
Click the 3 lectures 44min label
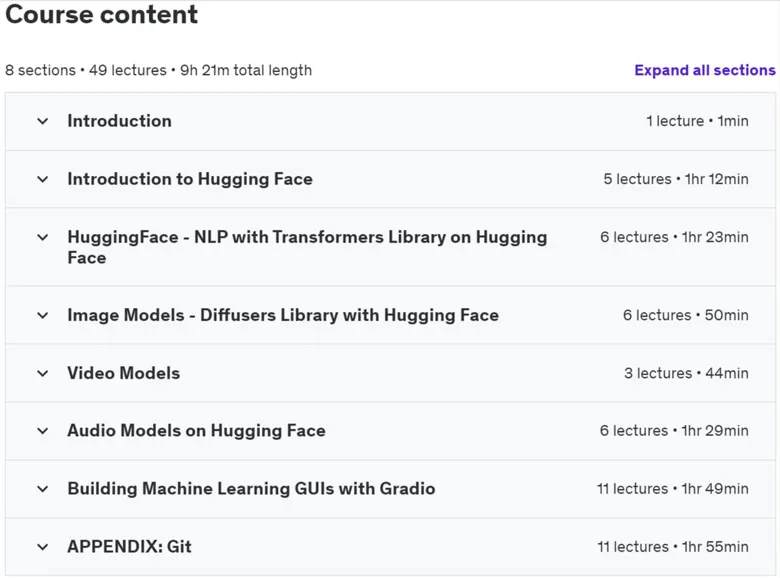tap(686, 373)
